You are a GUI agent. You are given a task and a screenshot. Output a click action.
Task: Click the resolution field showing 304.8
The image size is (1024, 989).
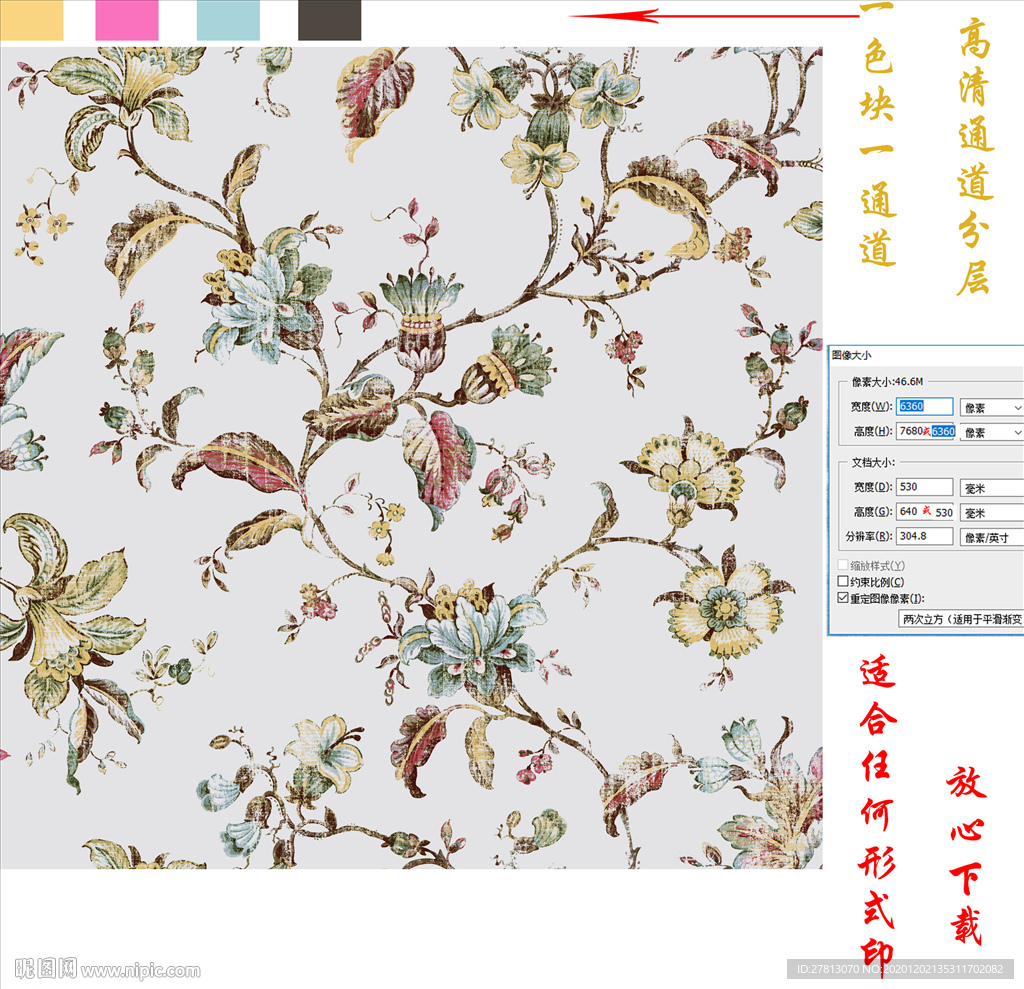coord(924,536)
